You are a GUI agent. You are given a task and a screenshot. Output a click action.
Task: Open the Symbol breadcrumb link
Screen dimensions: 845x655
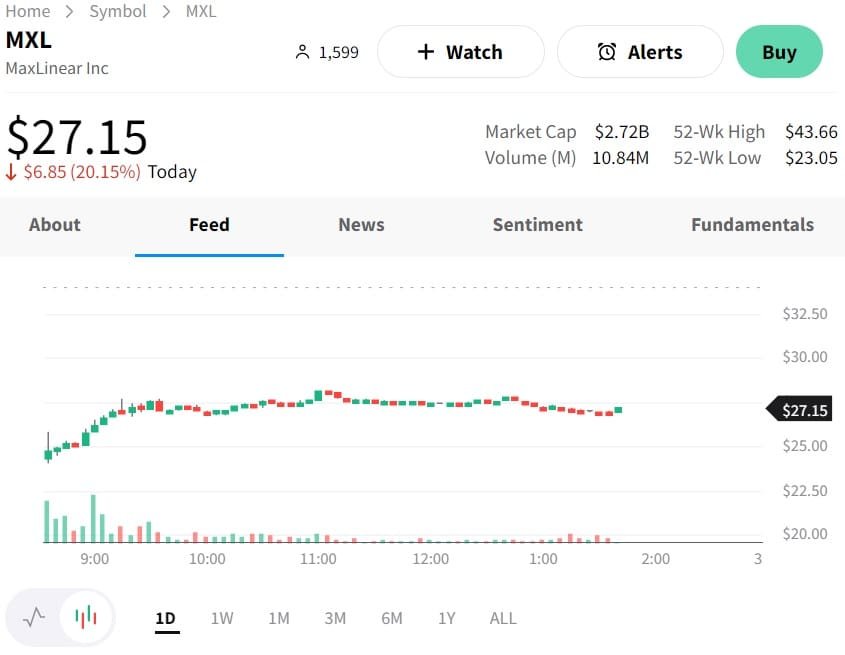pyautogui.click(x=118, y=12)
